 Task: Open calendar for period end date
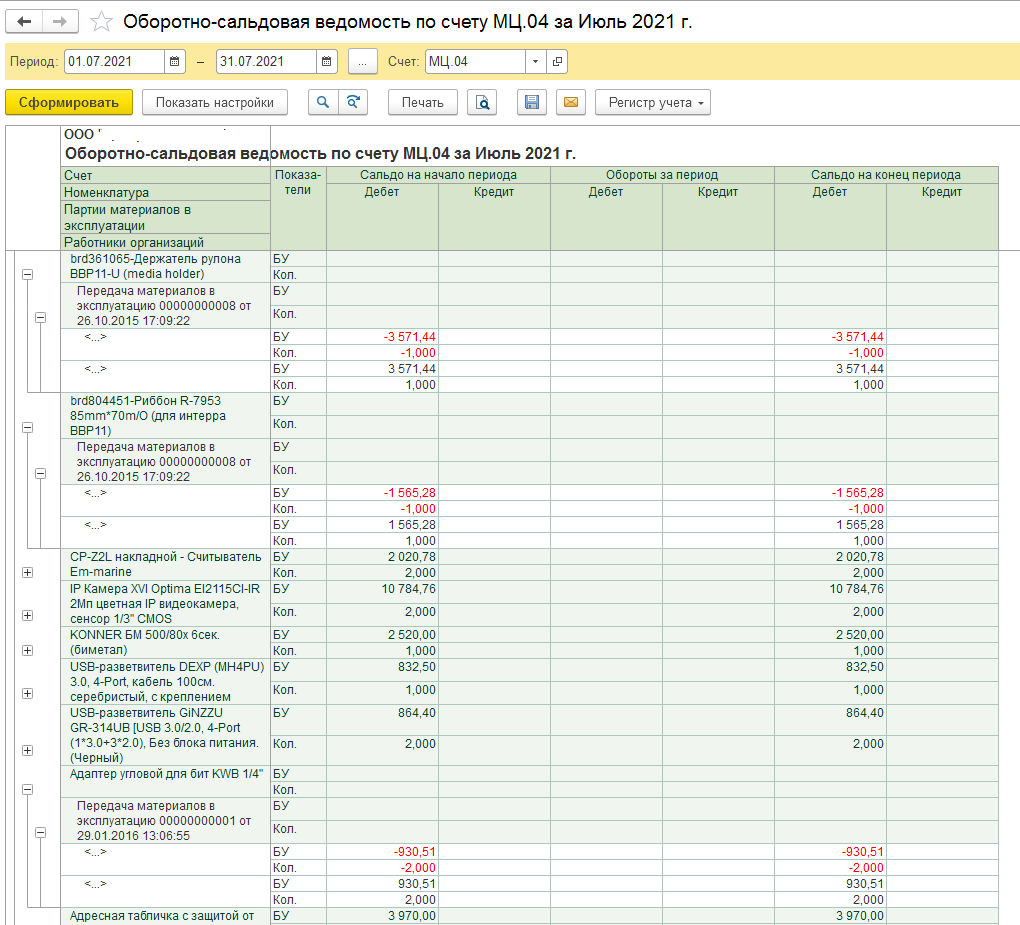click(x=327, y=62)
